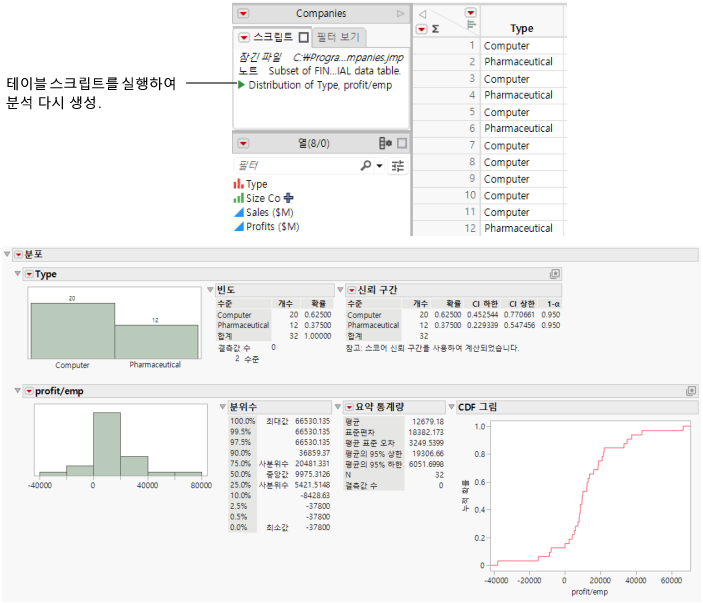Open the profit/emp red triangle options menu
Image resolution: width=703 pixels, height=603 pixels.
[x=29, y=391]
